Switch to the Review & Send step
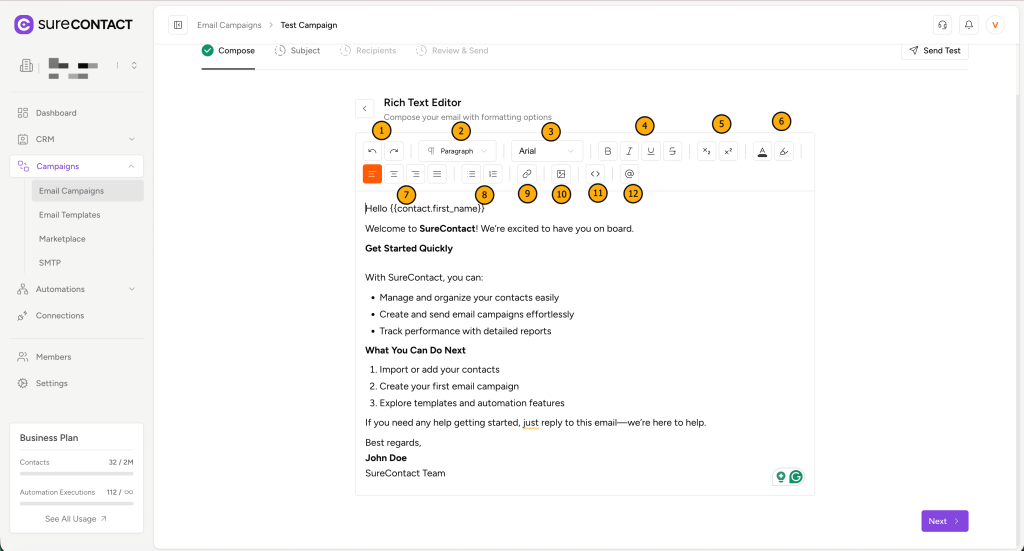Viewport: 1024px width, 551px height. click(x=452, y=50)
